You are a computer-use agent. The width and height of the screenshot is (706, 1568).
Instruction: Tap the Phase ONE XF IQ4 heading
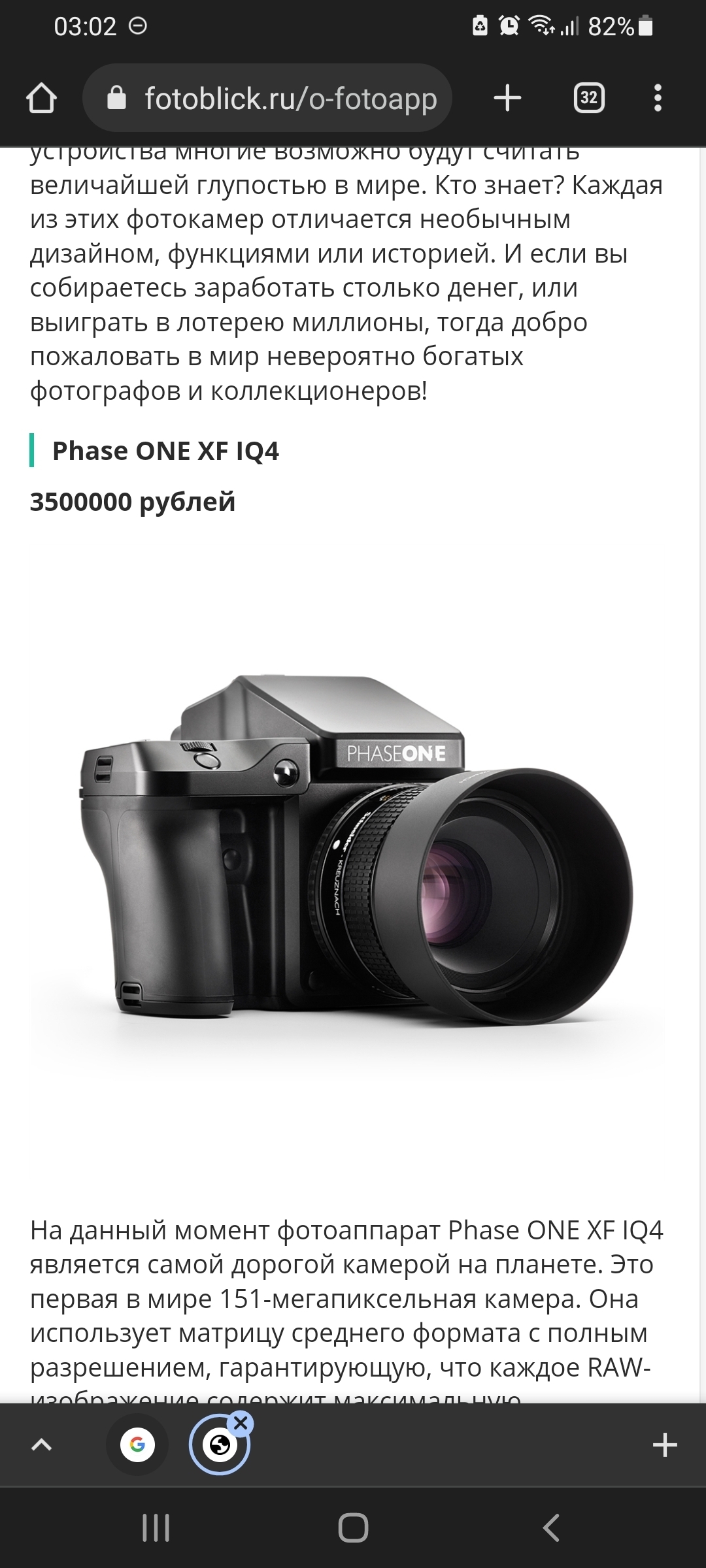[165, 451]
